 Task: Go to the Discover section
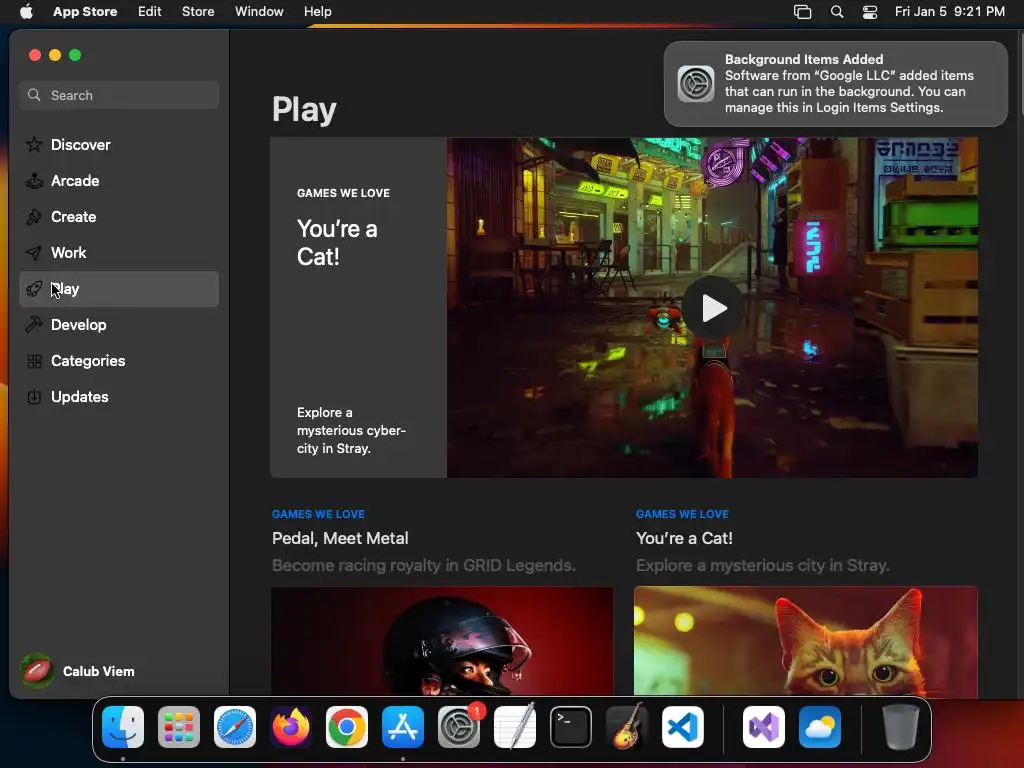(119, 144)
